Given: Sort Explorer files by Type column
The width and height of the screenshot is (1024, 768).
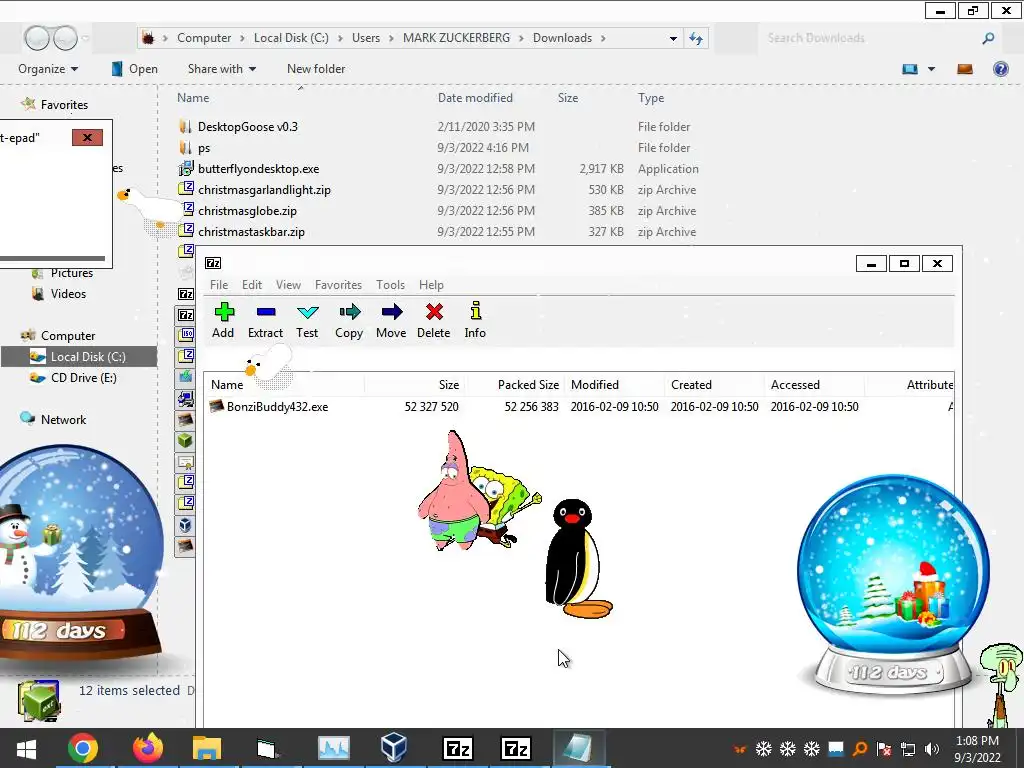Looking at the screenshot, I should (x=650, y=98).
